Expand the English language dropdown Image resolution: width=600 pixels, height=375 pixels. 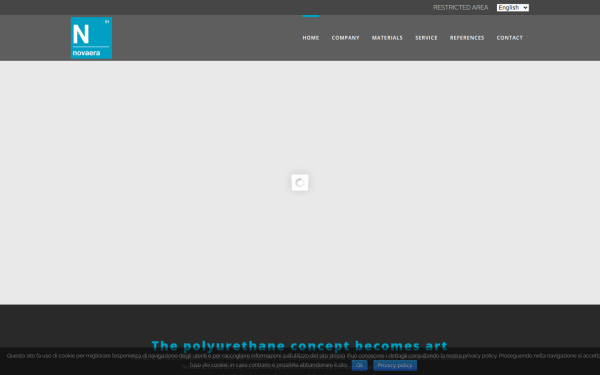513,8
